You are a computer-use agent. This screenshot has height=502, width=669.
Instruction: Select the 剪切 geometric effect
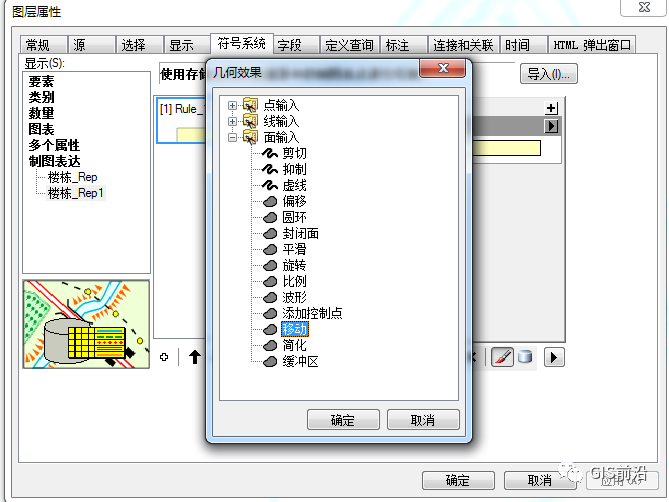pos(294,153)
